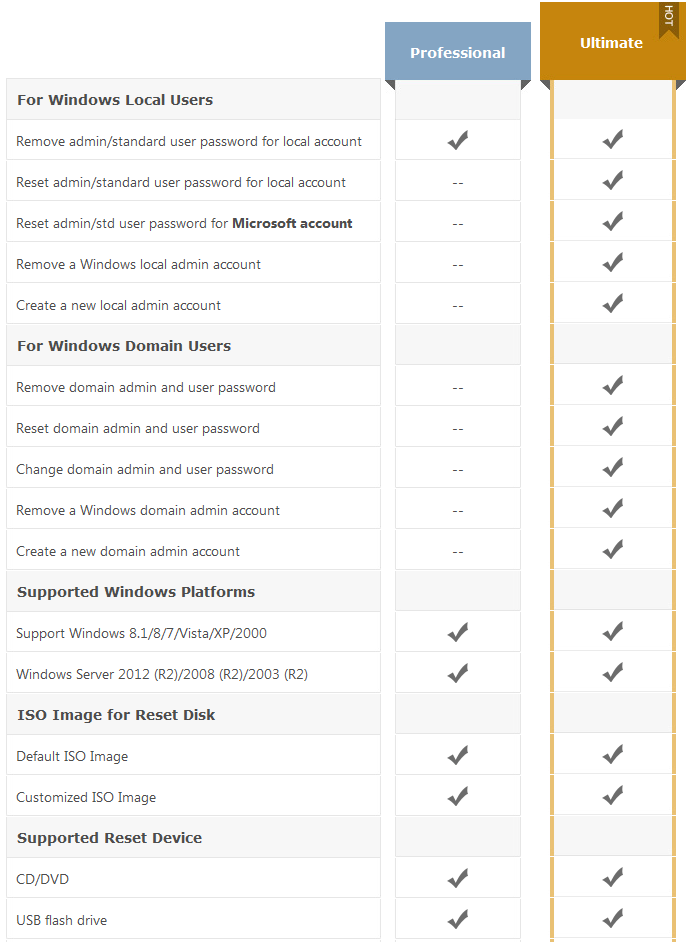The height and width of the screenshot is (942, 689).
Task: Click Ultimate checkmark for Remove domain admin password
Action: click(613, 386)
